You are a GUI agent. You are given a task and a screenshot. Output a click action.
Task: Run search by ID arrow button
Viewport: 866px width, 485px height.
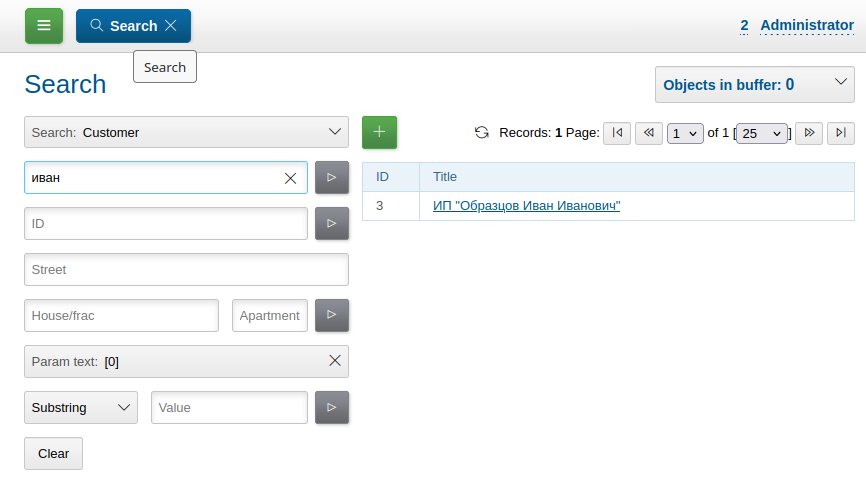tap(332, 223)
